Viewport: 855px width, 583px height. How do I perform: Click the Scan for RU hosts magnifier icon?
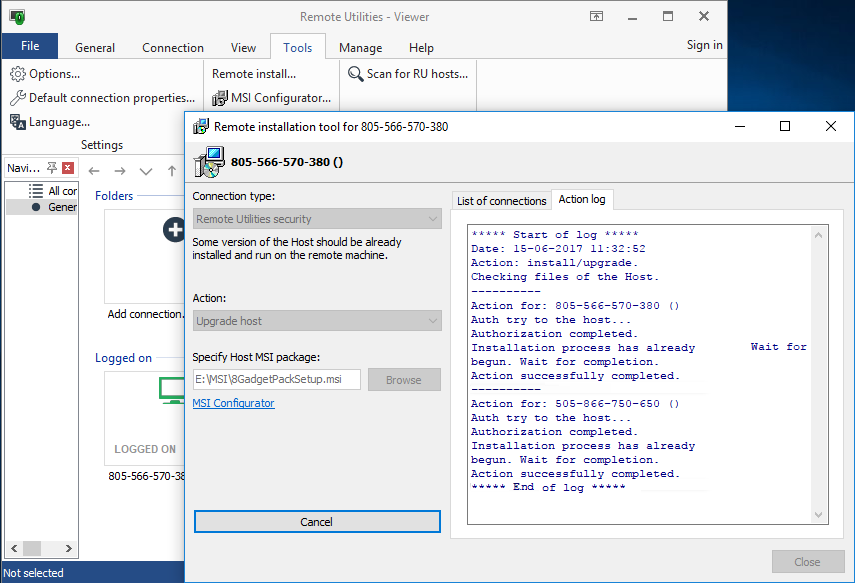[x=356, y=74]
